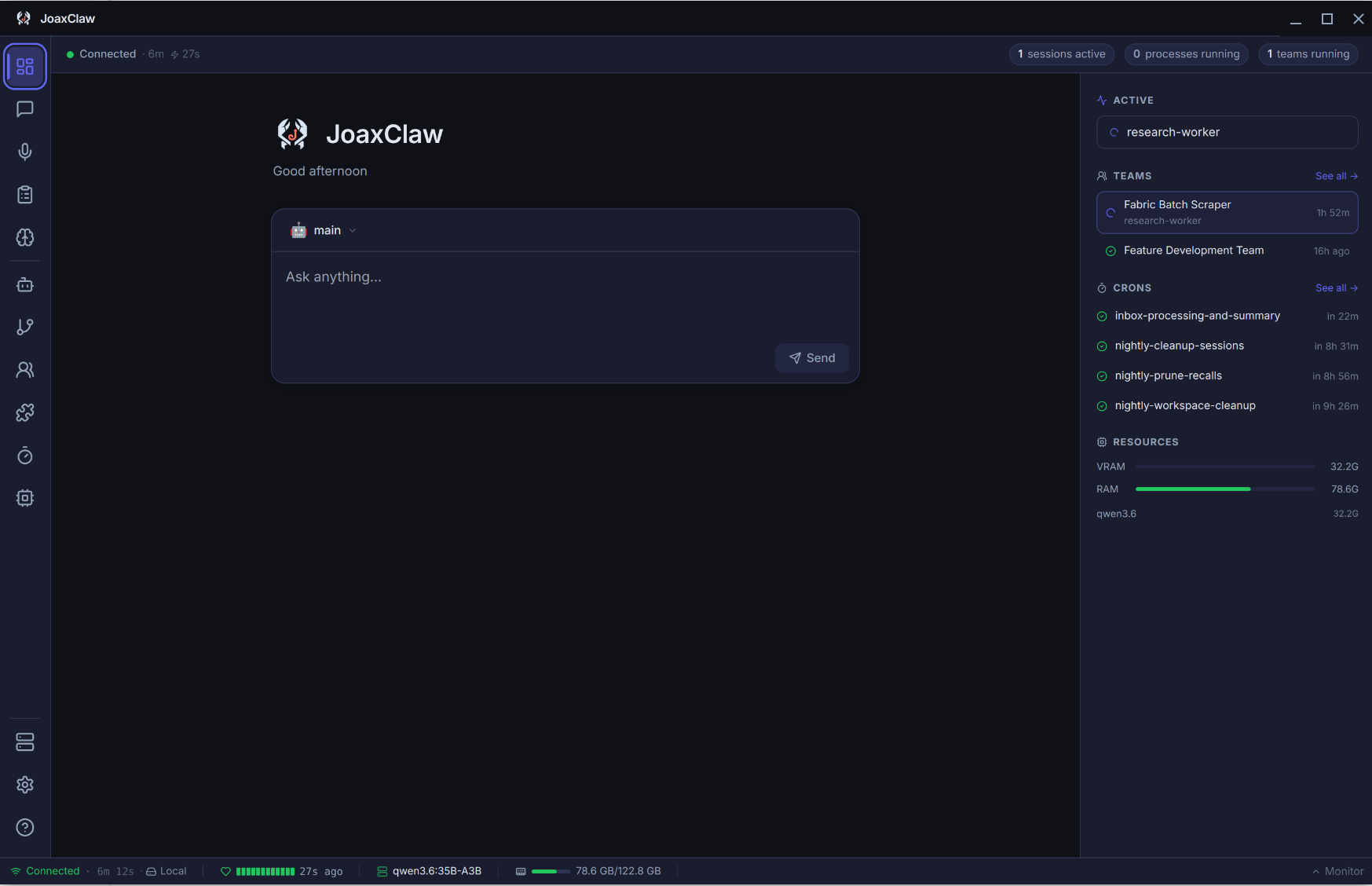Click the '27s ago' heartbeat text

[321, 871]
